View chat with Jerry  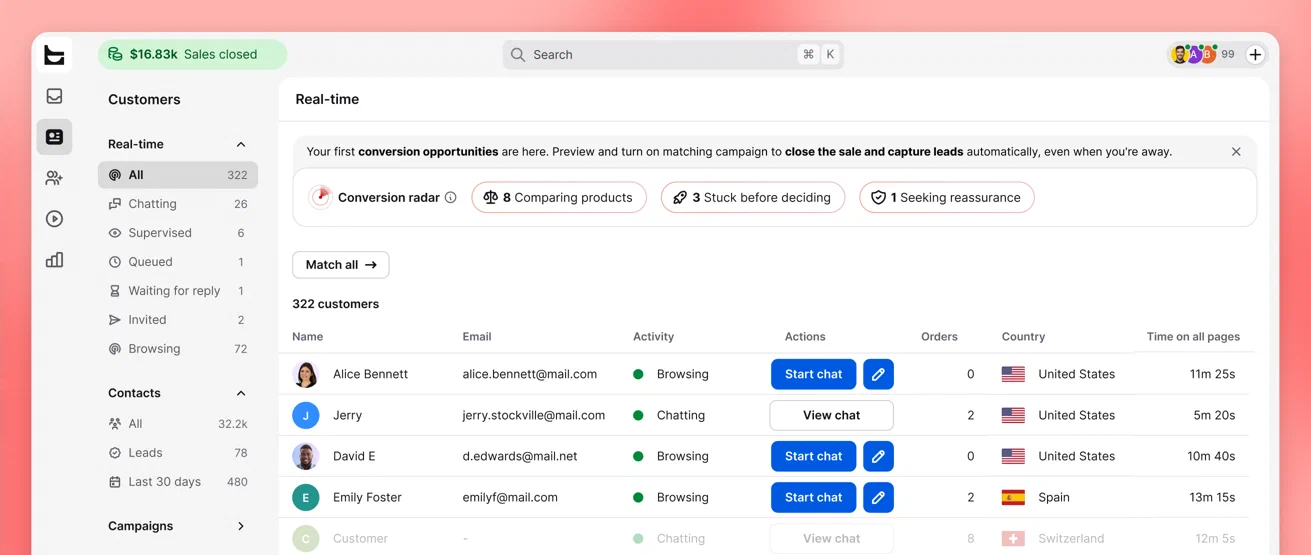point(831,415)
